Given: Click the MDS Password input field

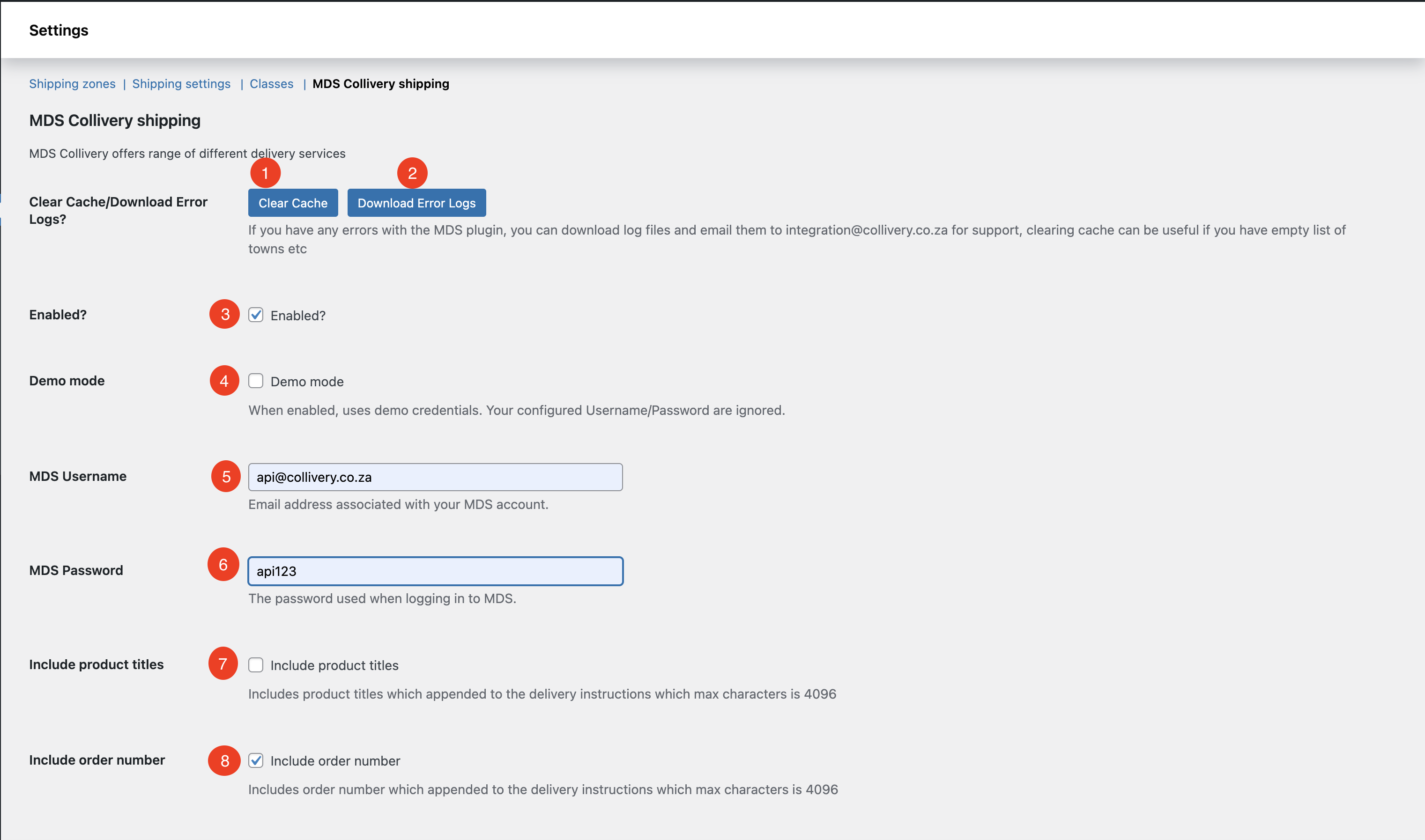Looking at the screenshot, I should point(435,571).
